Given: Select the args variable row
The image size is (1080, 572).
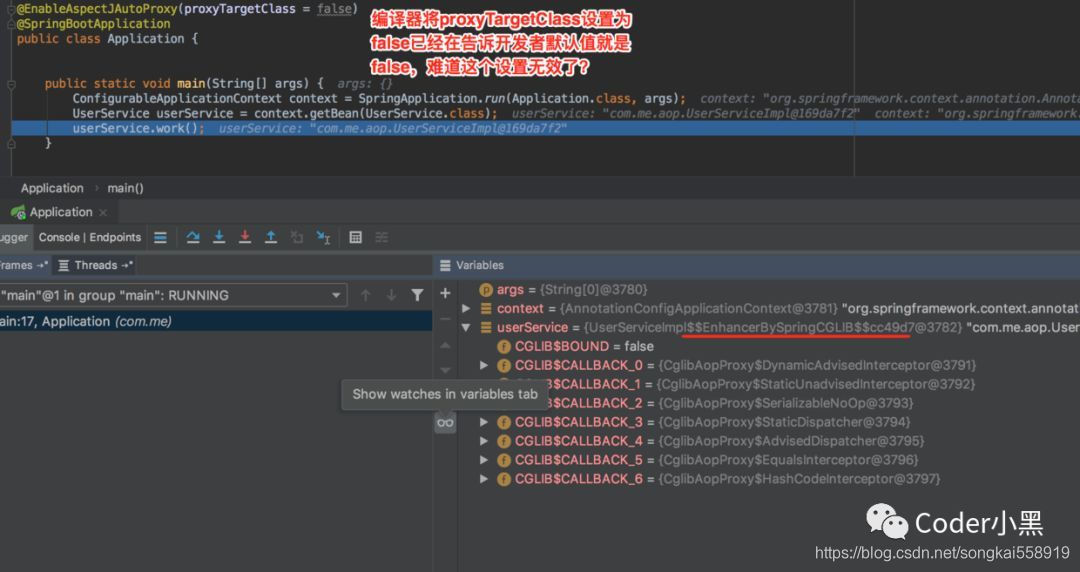Looking at the screenshot, I should click(769, 290).
